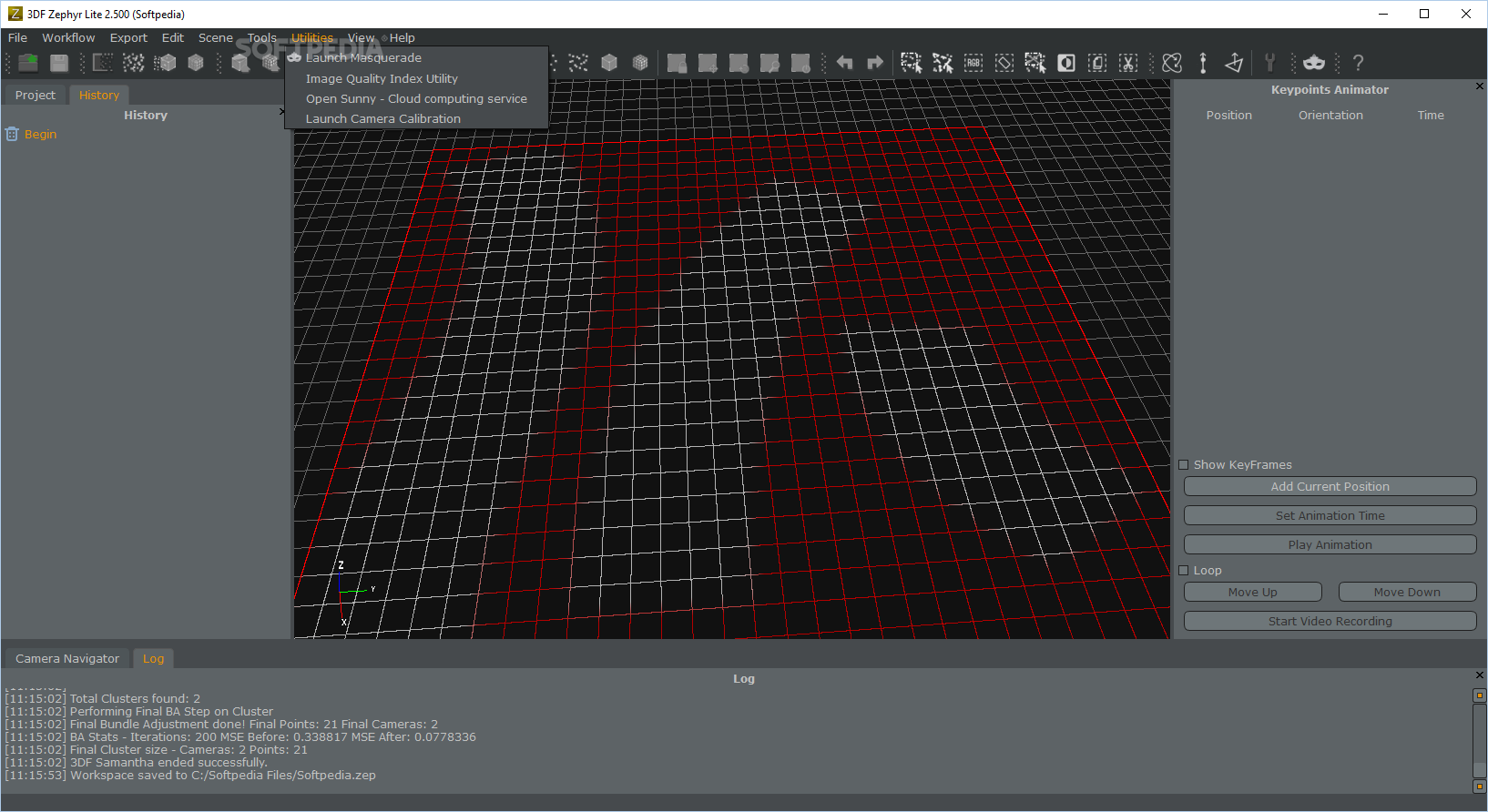Select the Begin history entry
This screenshot has height=812, width=1488.
pyautogui.click(x=40, y=135)
